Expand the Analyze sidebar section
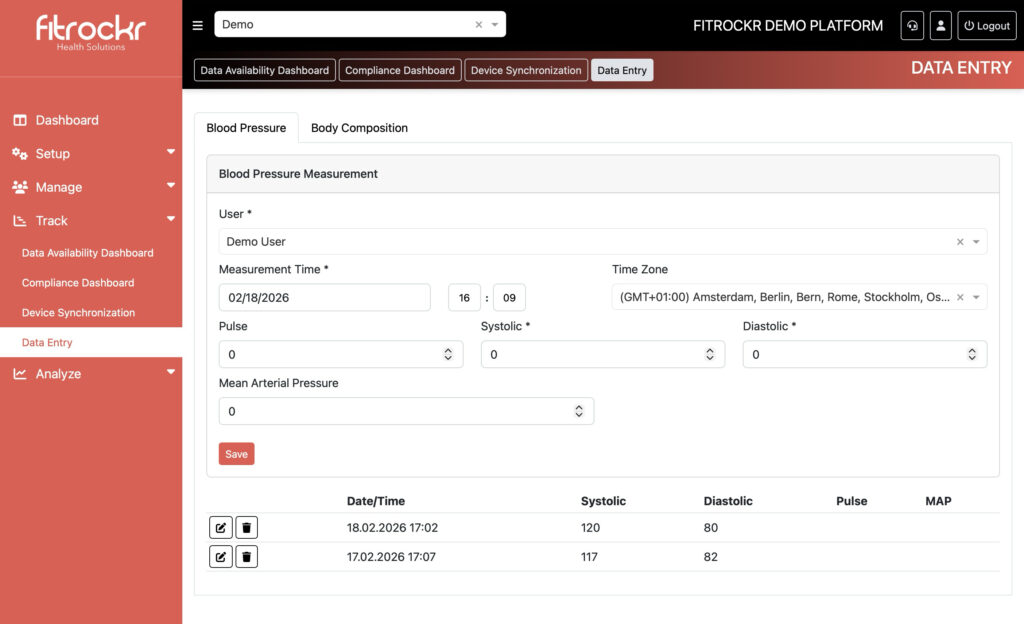 coord(92,374)
